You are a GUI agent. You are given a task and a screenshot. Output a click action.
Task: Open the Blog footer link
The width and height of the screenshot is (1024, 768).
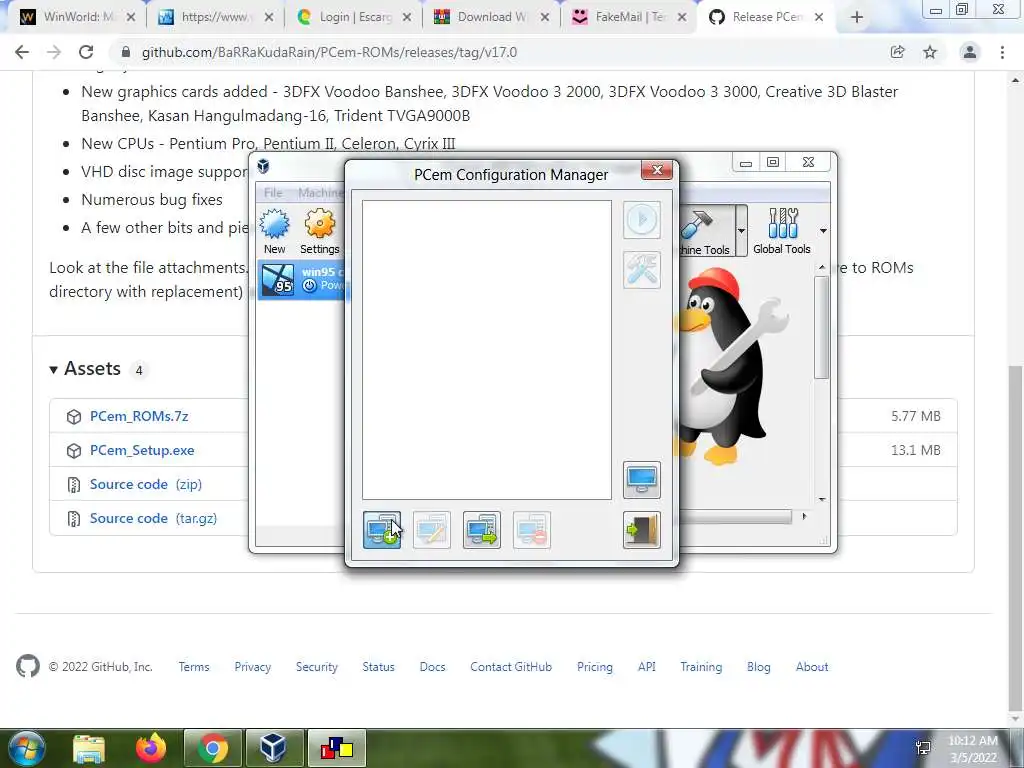[759, 667]
